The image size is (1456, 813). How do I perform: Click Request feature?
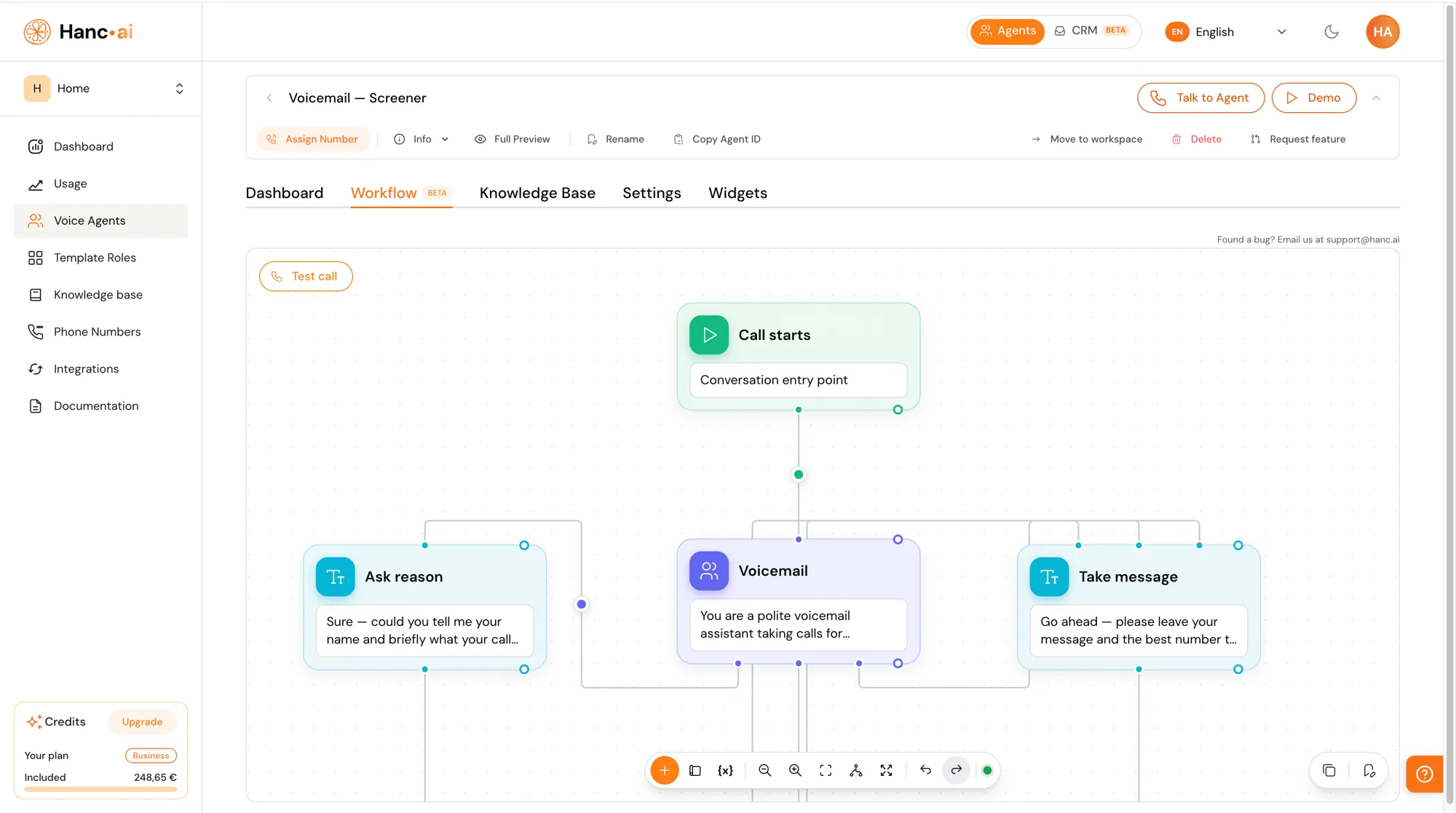[x=1298, y=139]
